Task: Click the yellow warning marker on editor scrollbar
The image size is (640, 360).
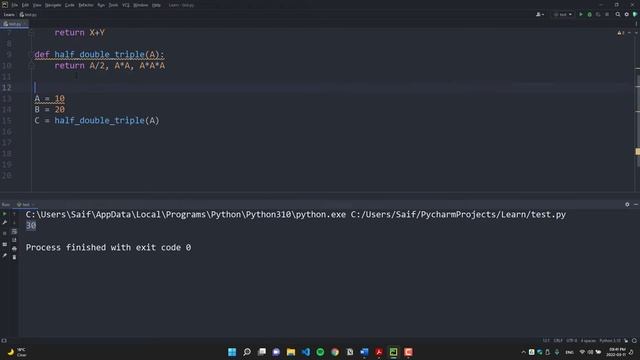Action: (x=637, y=151)
